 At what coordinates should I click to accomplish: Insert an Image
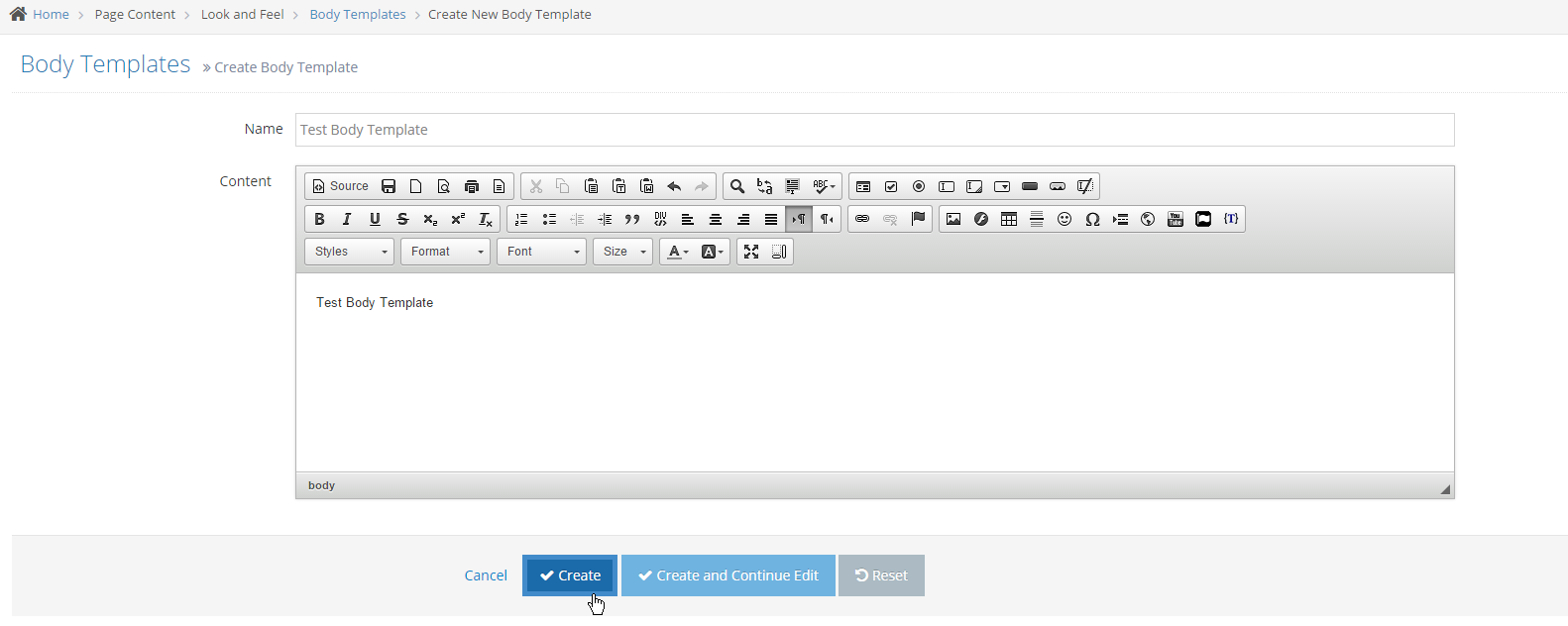point(953,219)
